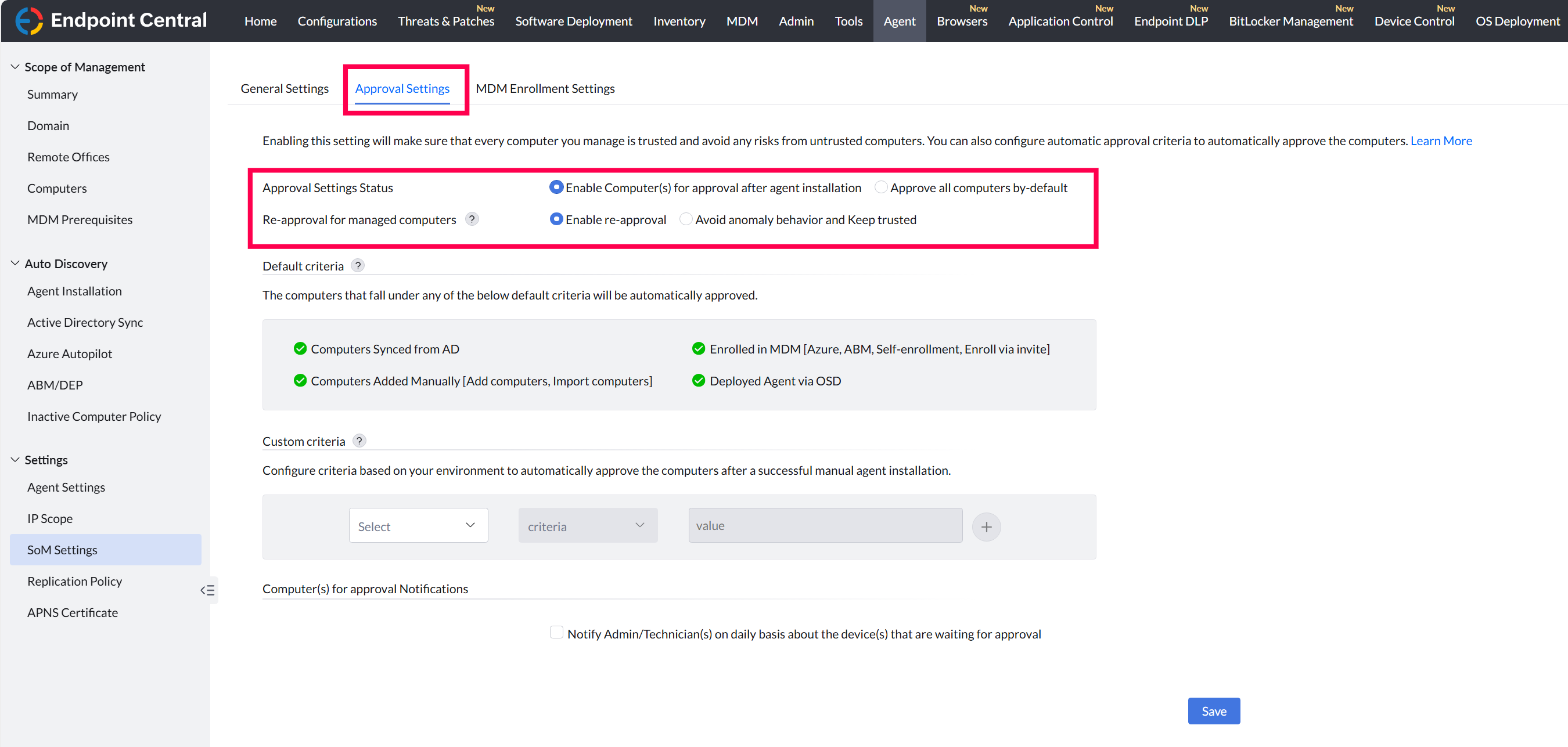Select Avoid anomaly behavior and Keep trusted
The width and height of the screenshot is (1568, 747).
tap(685, 219)
